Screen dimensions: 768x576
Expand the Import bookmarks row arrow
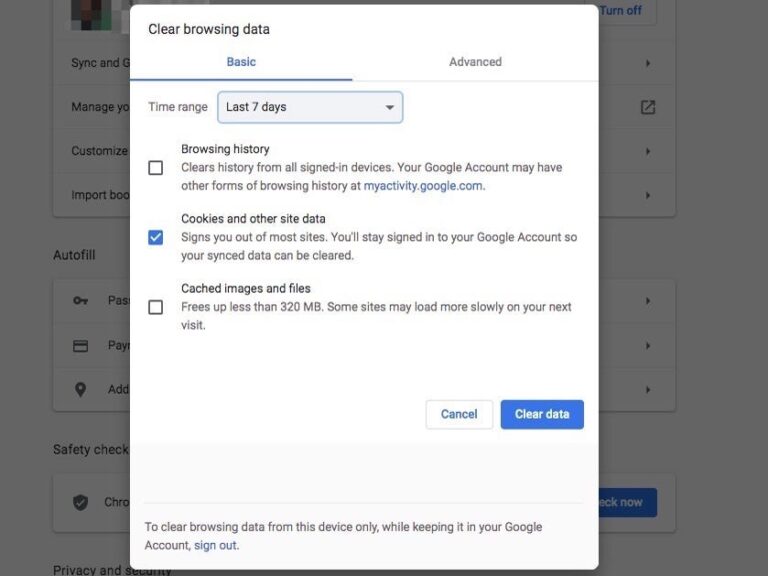(648, 195)
